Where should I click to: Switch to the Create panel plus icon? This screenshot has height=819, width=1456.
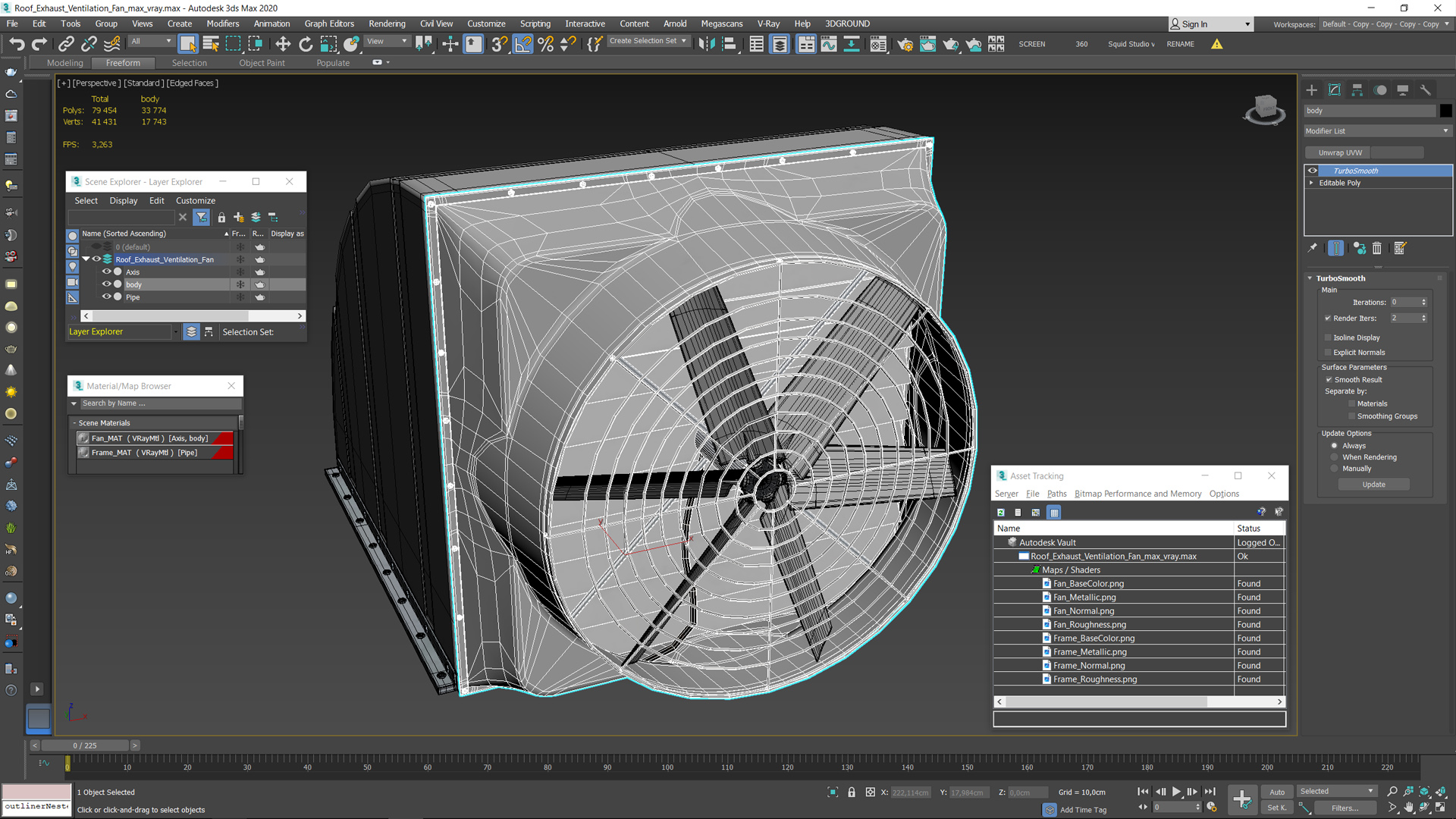(x=1312, y=89)
